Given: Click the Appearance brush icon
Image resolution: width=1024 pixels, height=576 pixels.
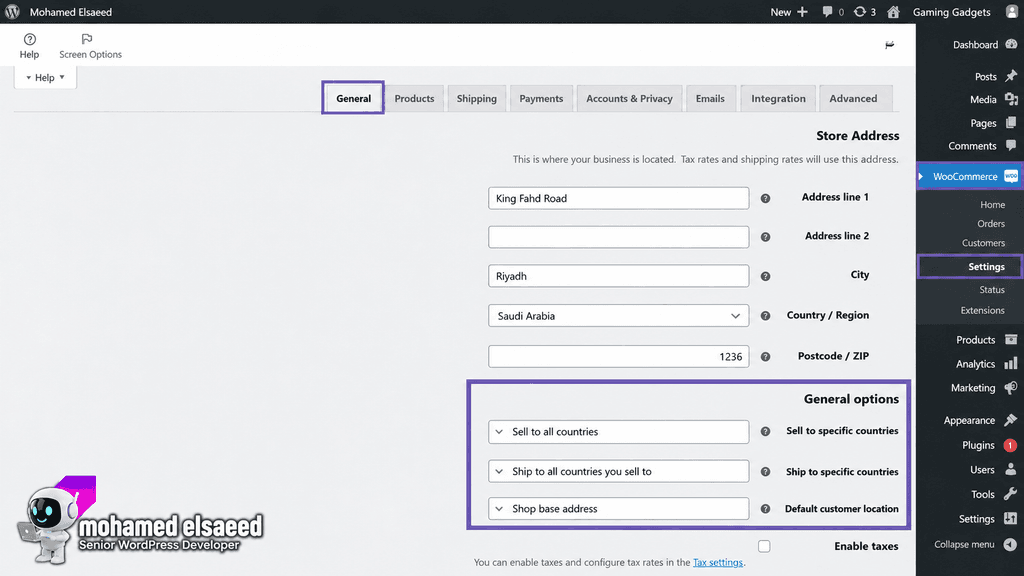Looking at the screenshot, I should click(x=1011, y=420).
